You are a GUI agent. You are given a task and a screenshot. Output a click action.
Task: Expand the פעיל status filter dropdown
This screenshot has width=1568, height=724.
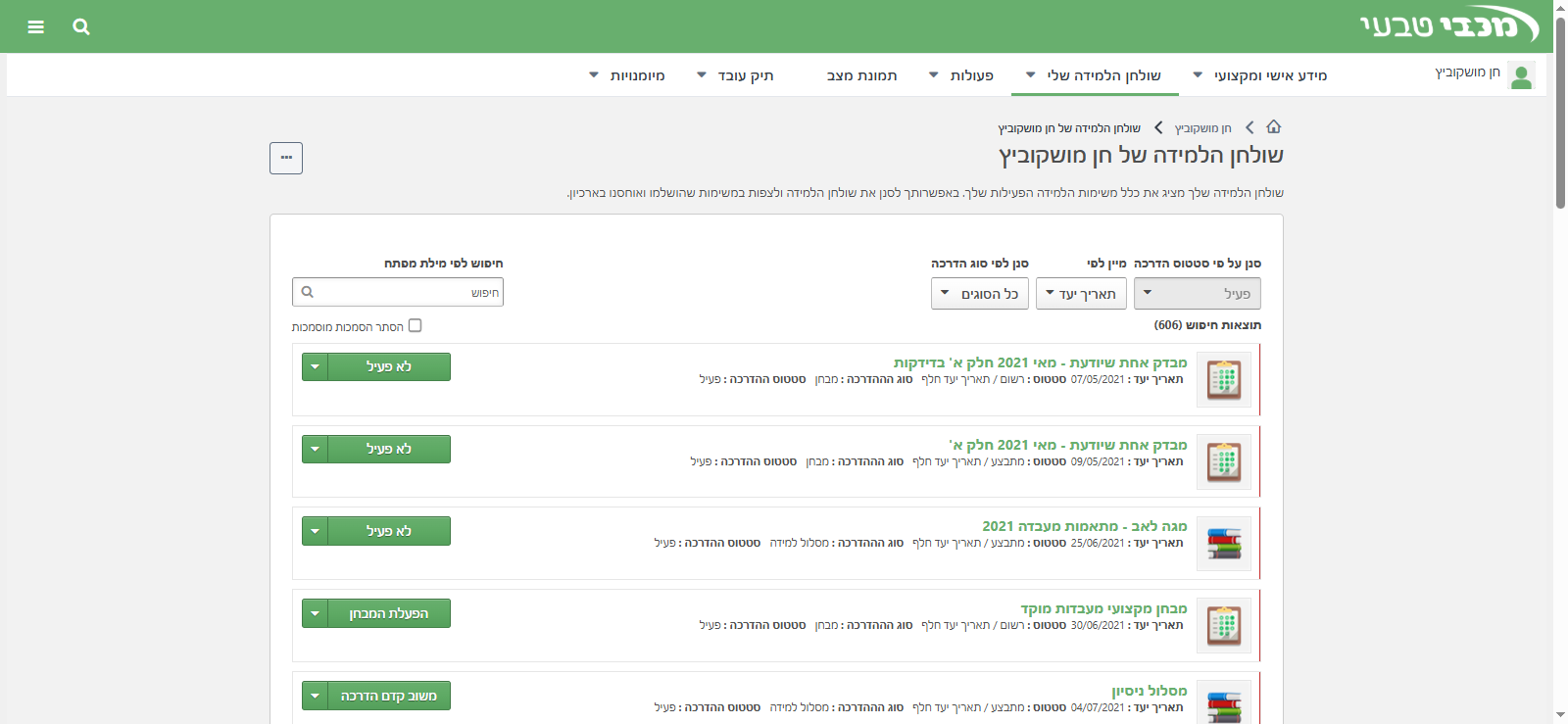pyautogui.click(x=1197, y=294)
